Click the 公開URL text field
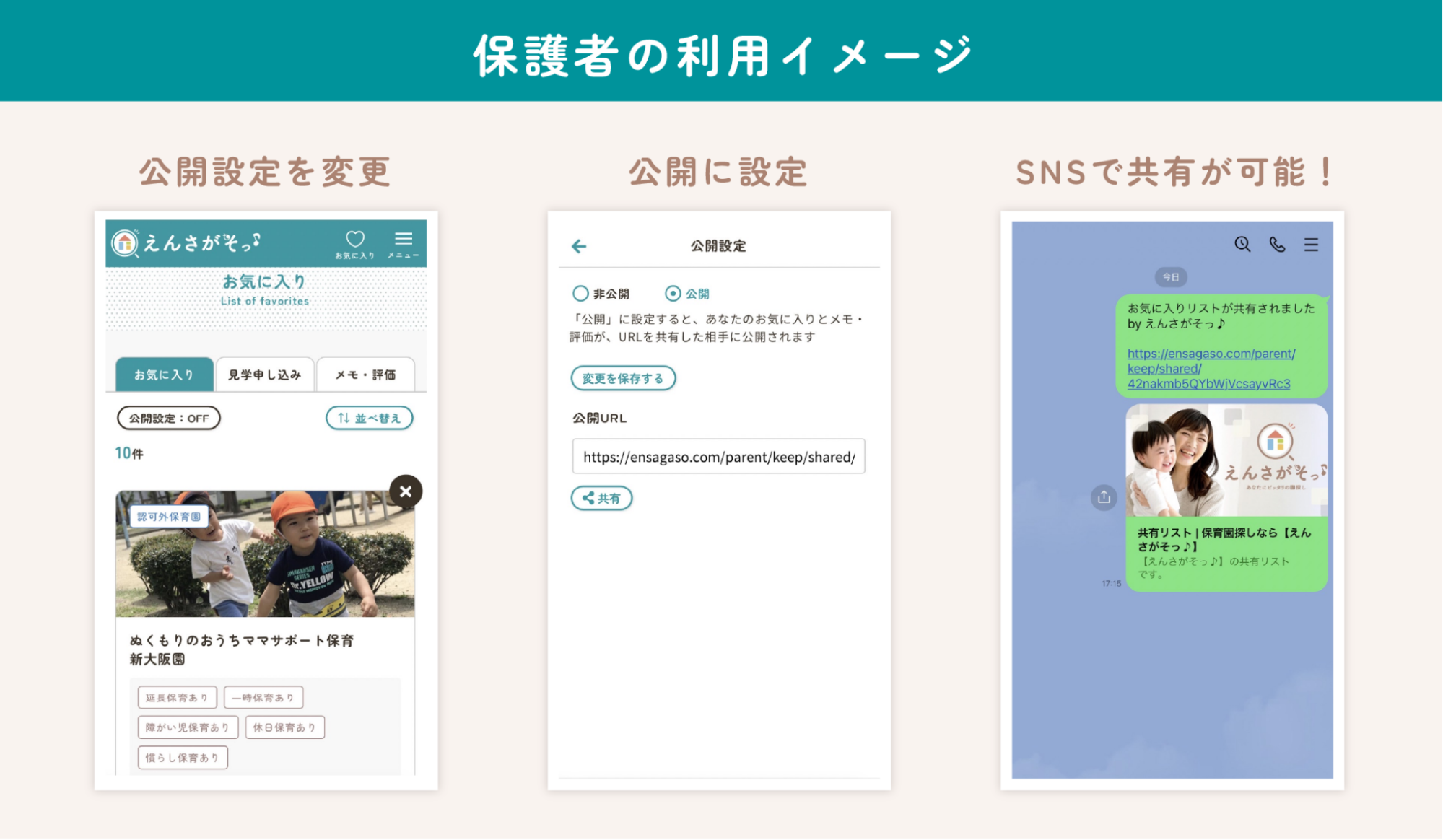 718,457
